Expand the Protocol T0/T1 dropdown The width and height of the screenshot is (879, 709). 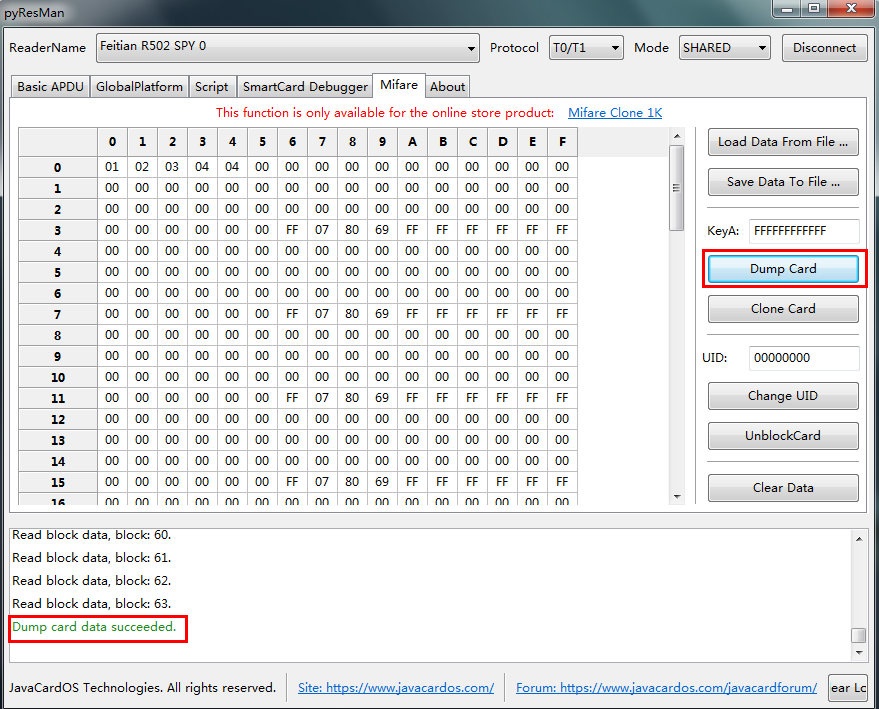point(586,47)
